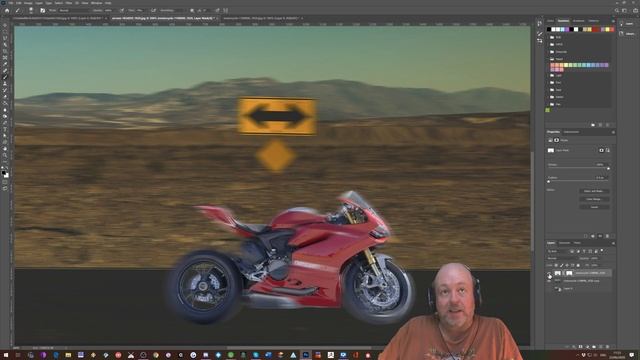Add a layer style with fx icon

click(574, 347)
